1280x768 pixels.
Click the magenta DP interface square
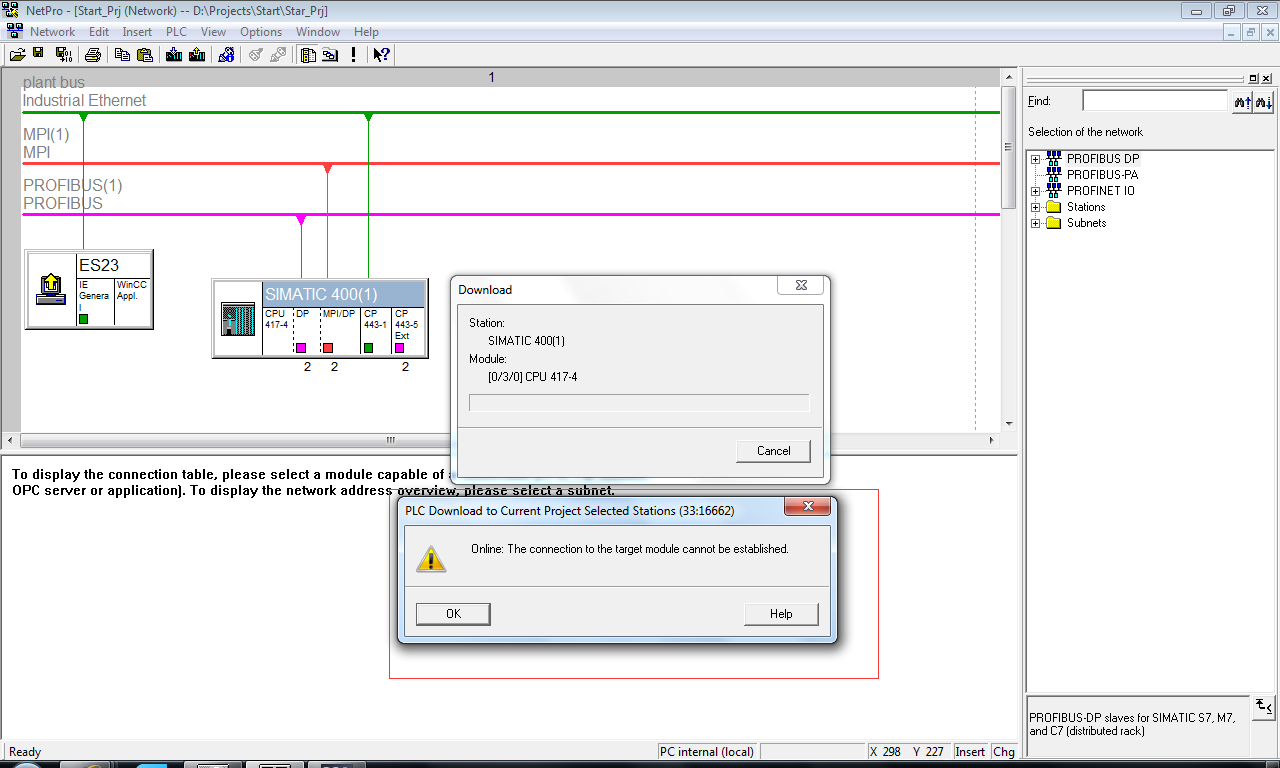tap(300, 348)
